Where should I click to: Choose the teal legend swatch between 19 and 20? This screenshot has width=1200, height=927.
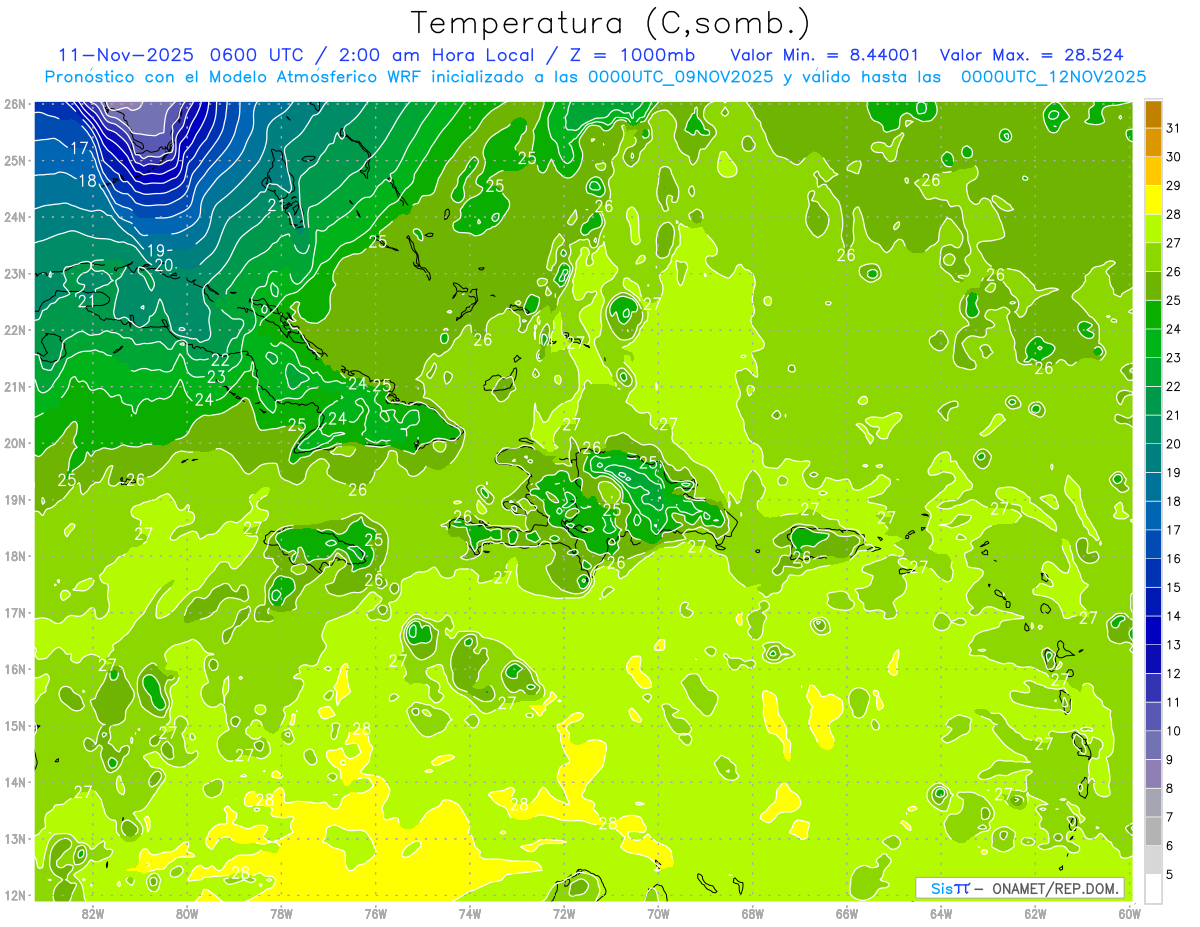[1153, 458]
